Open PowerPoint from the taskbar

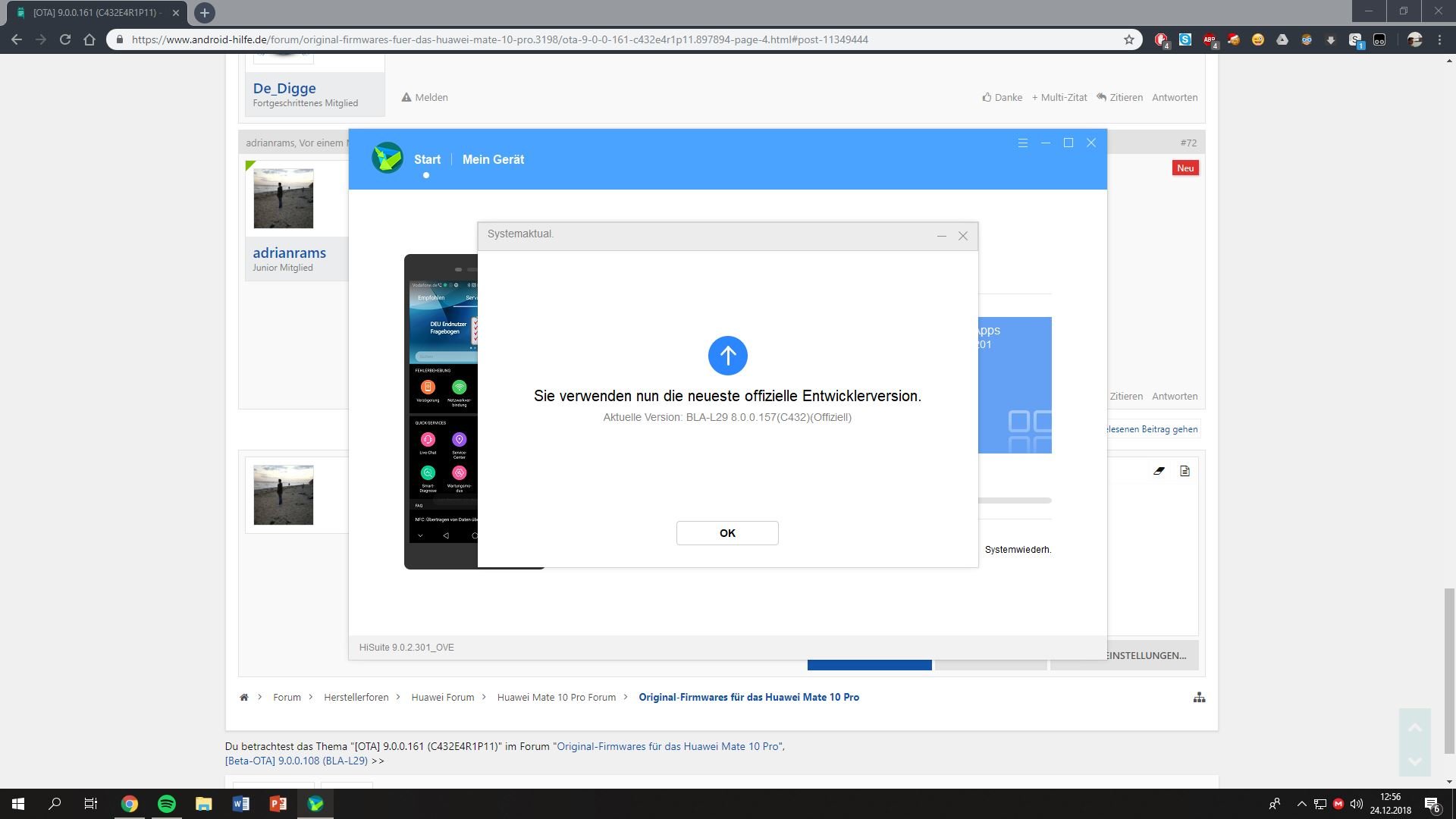[278, 804]
